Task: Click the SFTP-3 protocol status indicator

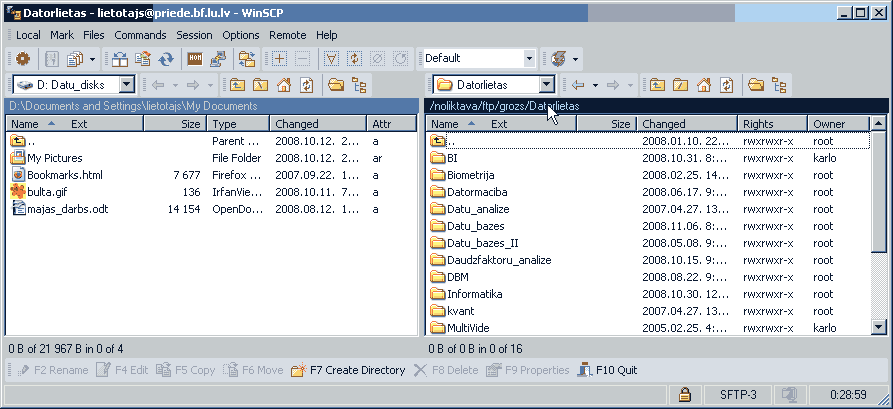Action: (x=738, y=394)
